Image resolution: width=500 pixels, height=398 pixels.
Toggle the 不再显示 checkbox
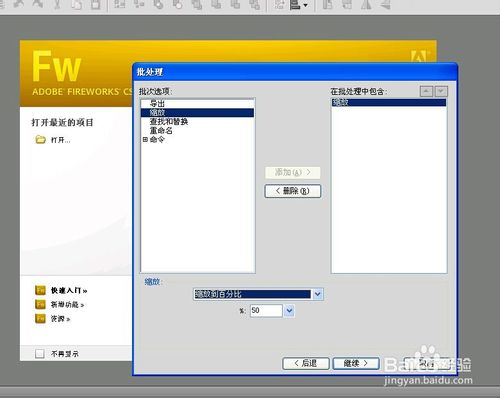pyautogui.click(x=39, y=354)
